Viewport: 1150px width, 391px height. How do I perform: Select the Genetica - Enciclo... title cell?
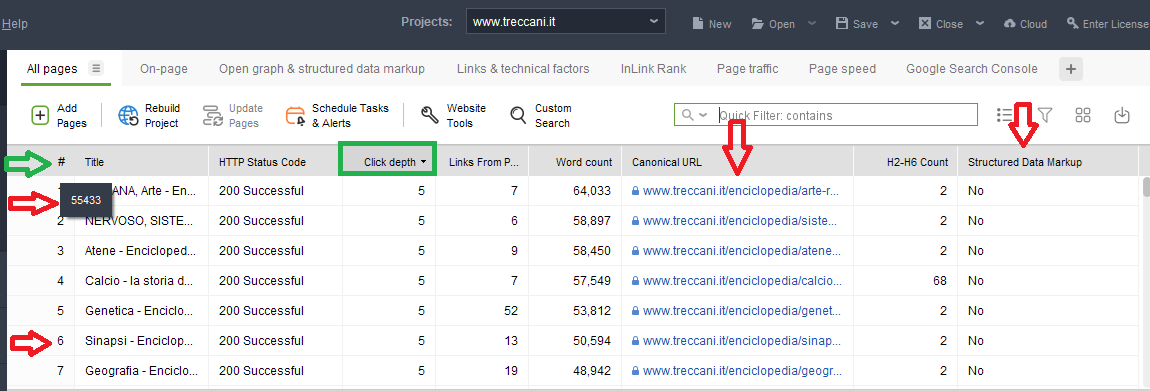click(x=142, y=311)
